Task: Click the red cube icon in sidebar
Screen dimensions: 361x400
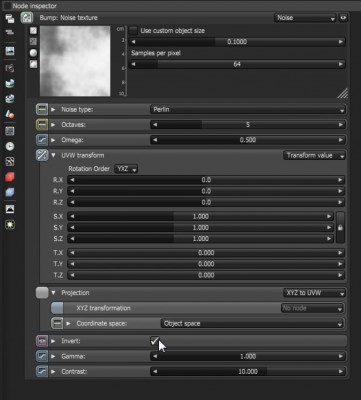Action: click(10, 177)
